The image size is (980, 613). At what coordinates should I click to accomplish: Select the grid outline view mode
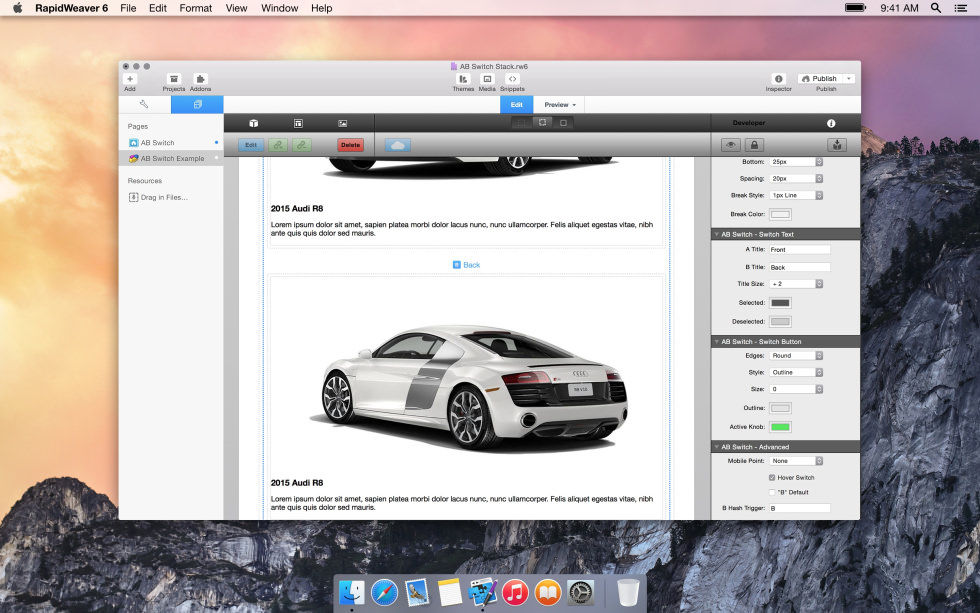point(521,123)
